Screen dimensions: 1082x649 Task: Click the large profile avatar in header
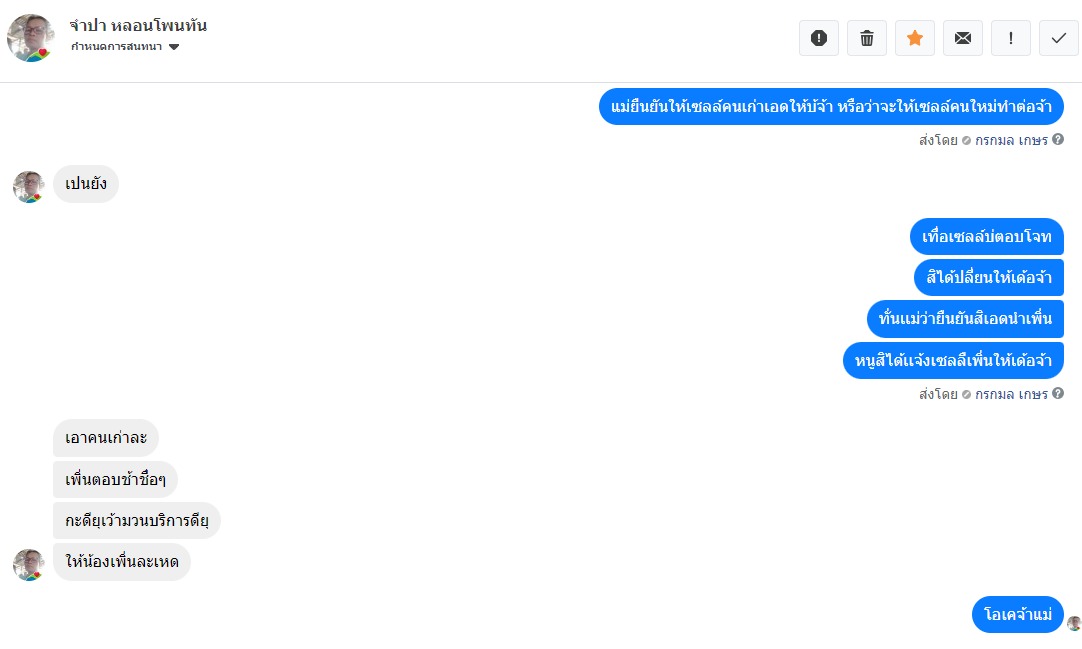click(30, 38)
